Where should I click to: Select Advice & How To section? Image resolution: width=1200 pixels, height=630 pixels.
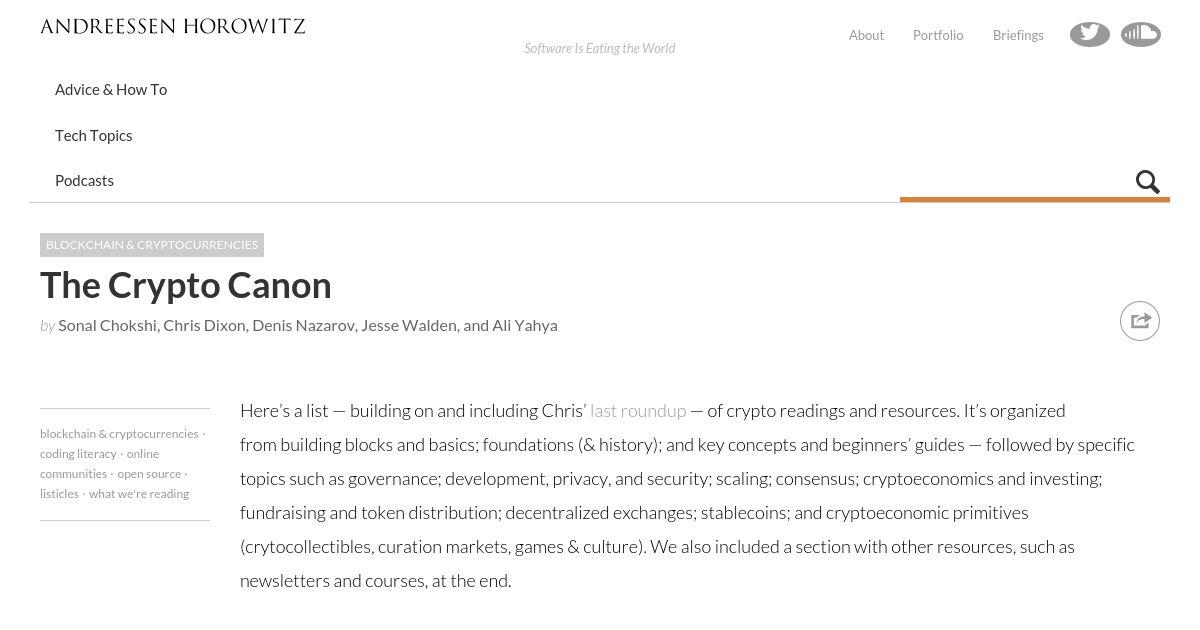coord(111,89)
